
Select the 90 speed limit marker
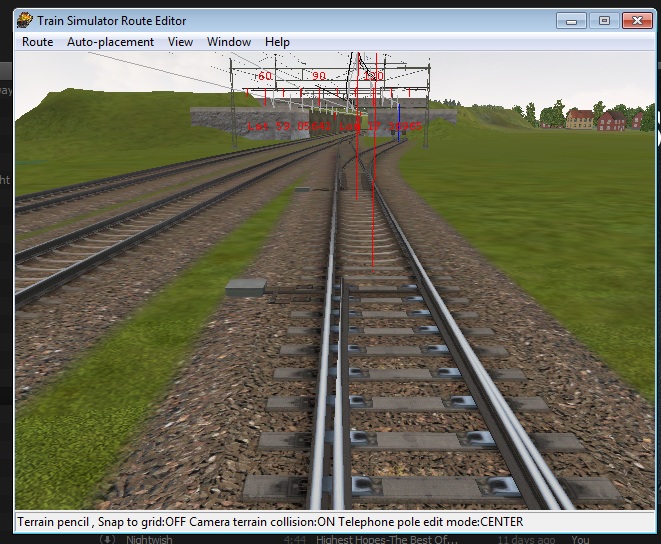[319, 76]
